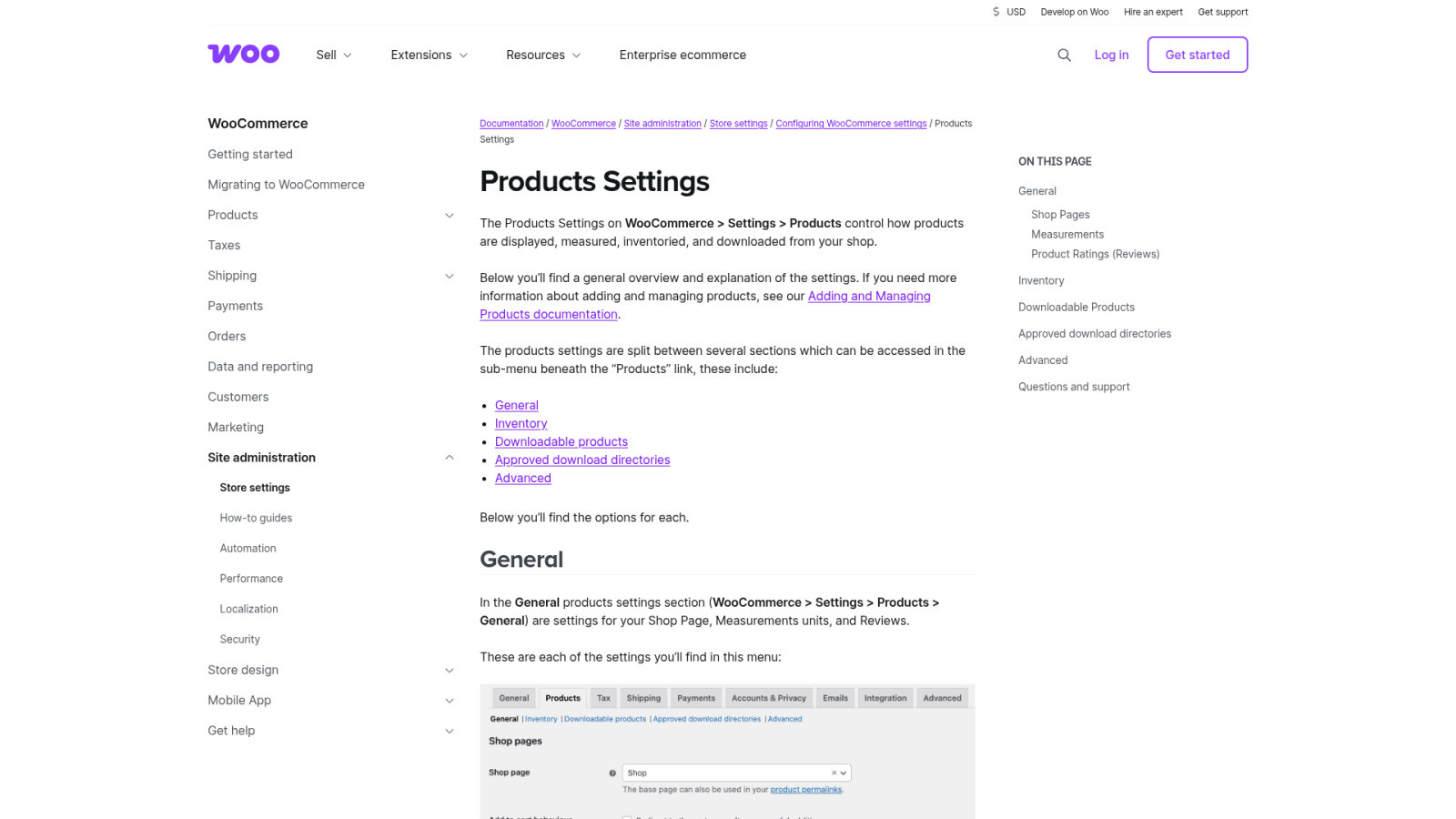Click Documentation breadcrumb link
The image size is (1456, 819).
pyautogui.click(x=511, y=124)
